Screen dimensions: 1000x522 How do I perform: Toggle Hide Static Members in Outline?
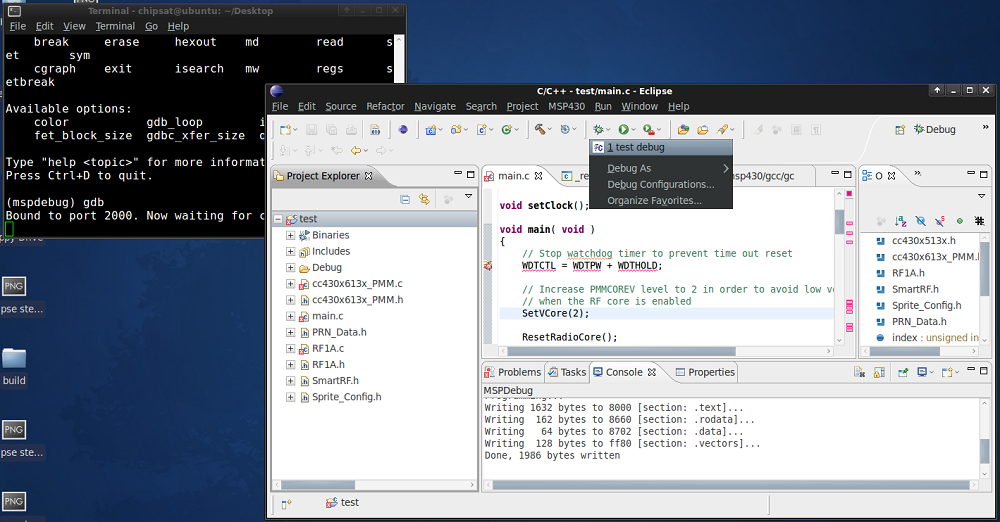[940, 221]
